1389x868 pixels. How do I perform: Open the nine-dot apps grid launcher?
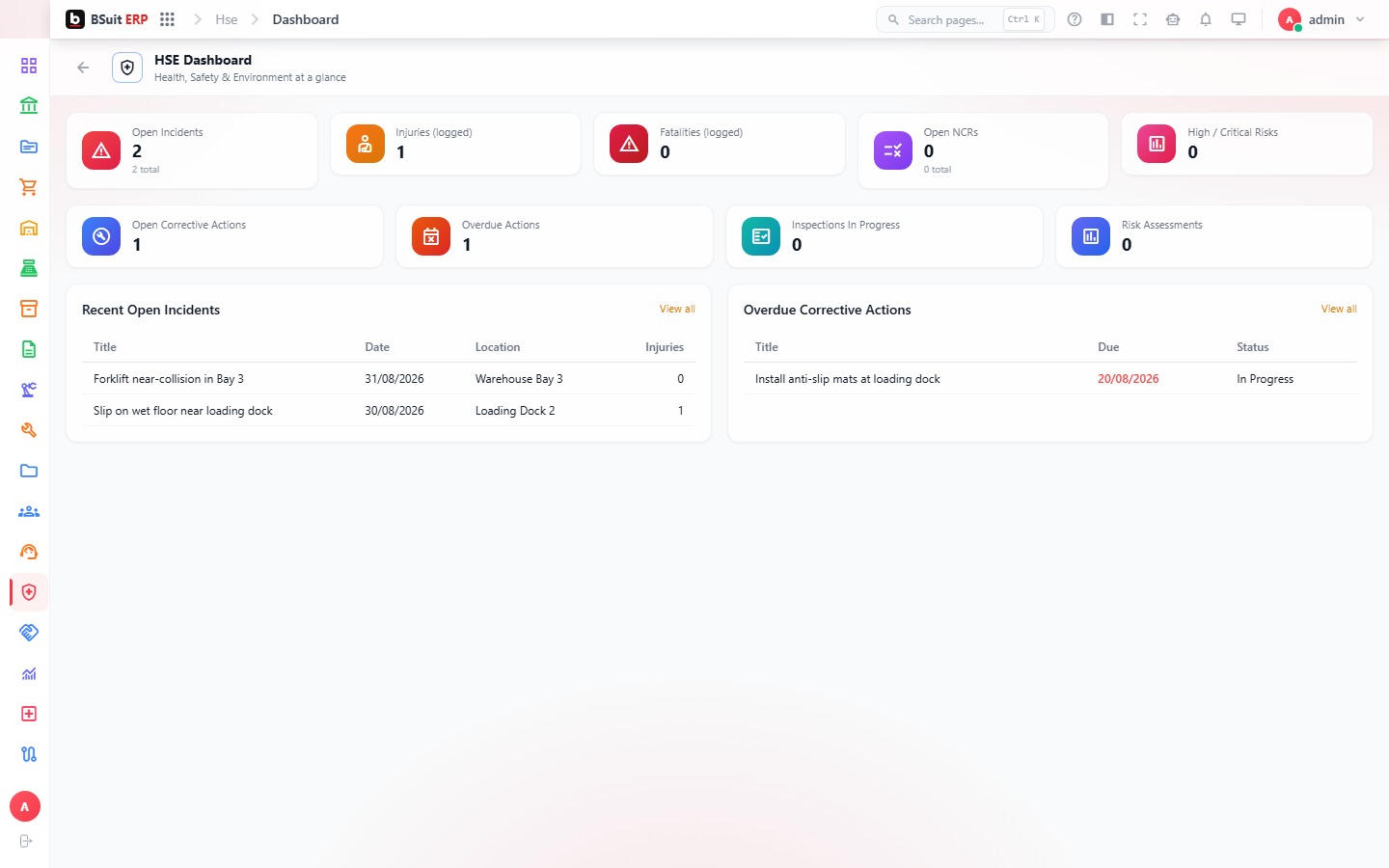click(x=167, y=19)
